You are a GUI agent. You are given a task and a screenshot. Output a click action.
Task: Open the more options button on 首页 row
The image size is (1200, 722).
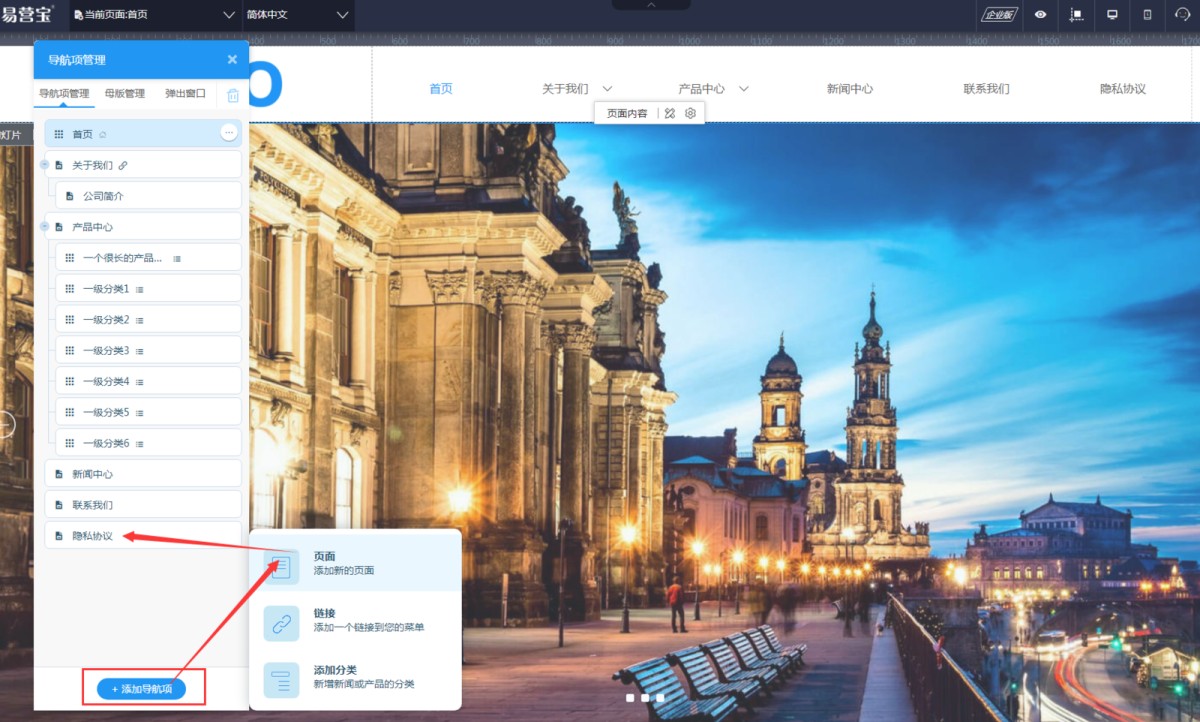click(x=229, y=133)
